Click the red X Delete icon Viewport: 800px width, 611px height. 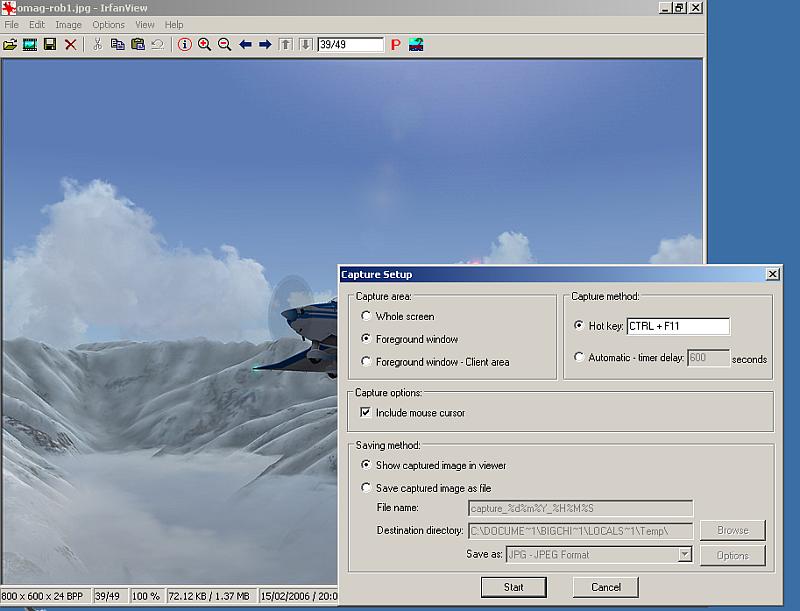(x=70, y=45)
